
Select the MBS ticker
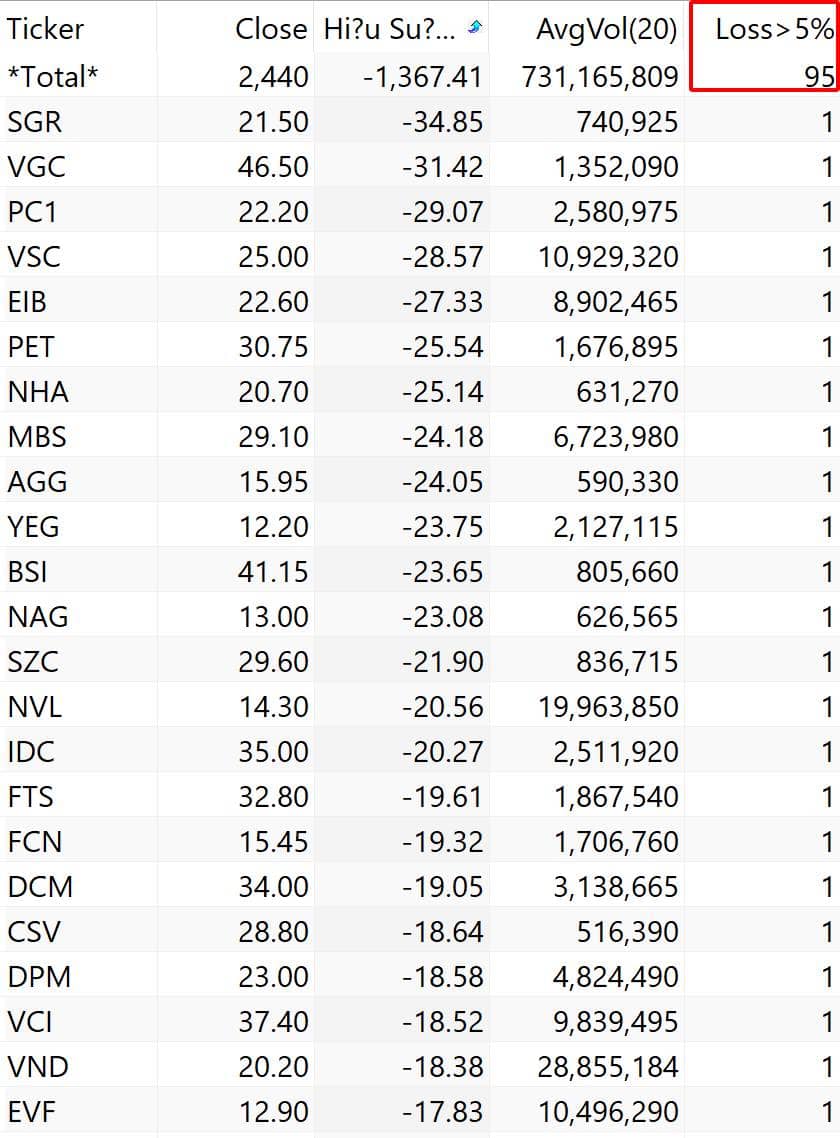[37, 437]
